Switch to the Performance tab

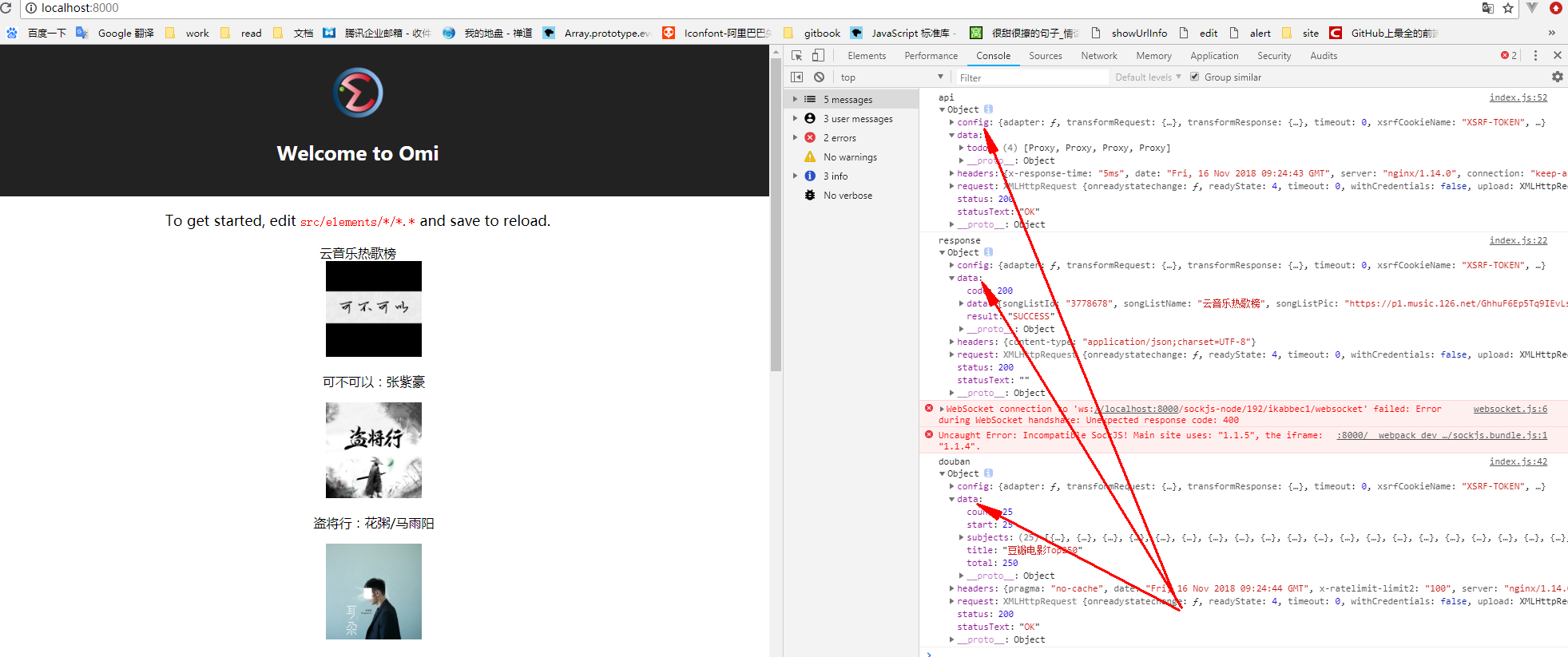click(x=931, y=55)
